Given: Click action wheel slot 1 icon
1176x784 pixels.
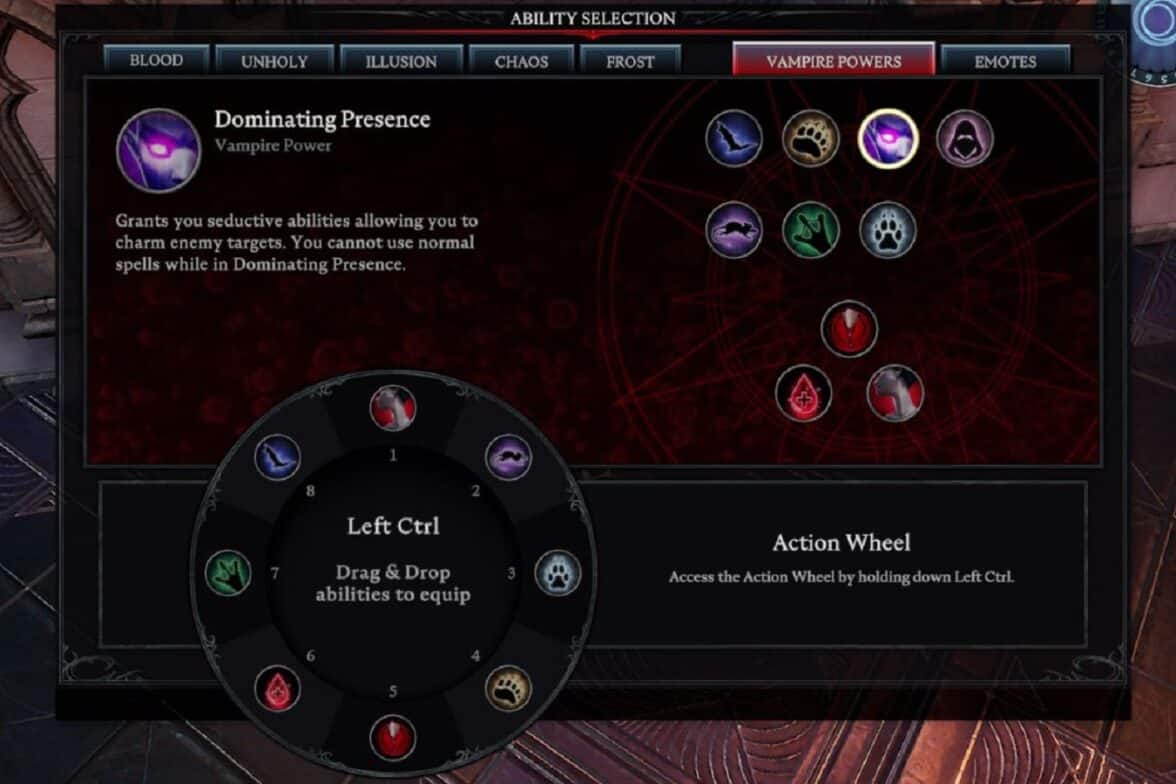Looking at the screenshot, I should (393, 408).
